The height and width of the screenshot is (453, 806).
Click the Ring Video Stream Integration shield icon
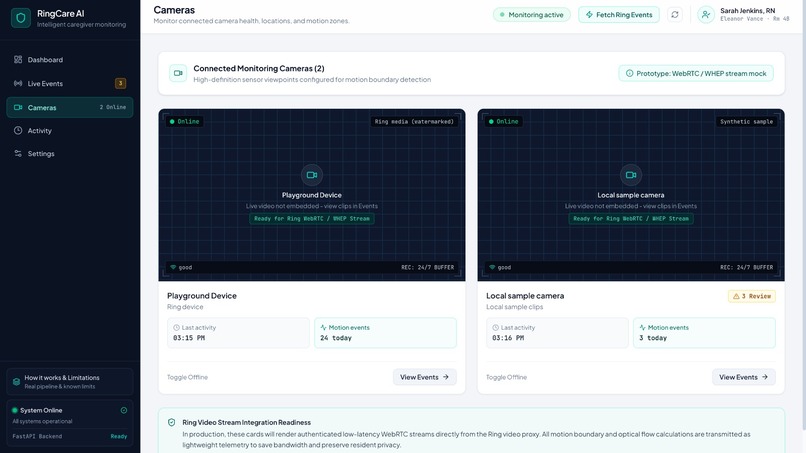[172, 423]
